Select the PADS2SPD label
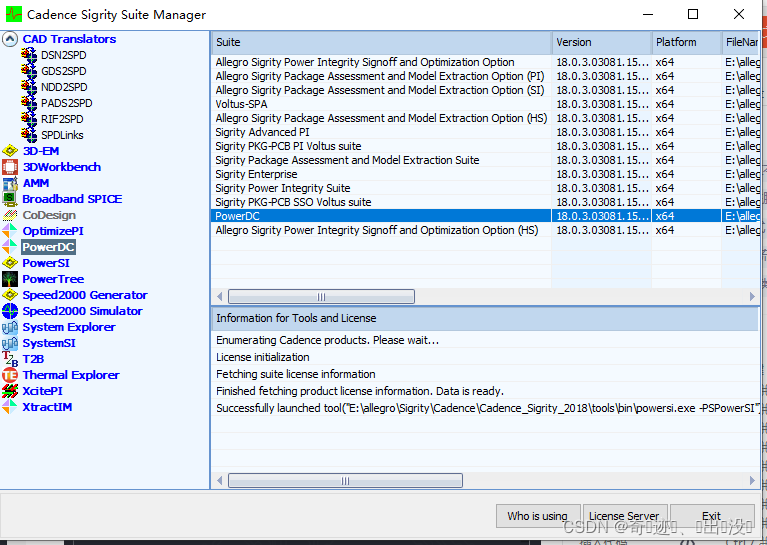The width and height of the screenshot is (767, 545). (x=67, y=103)
